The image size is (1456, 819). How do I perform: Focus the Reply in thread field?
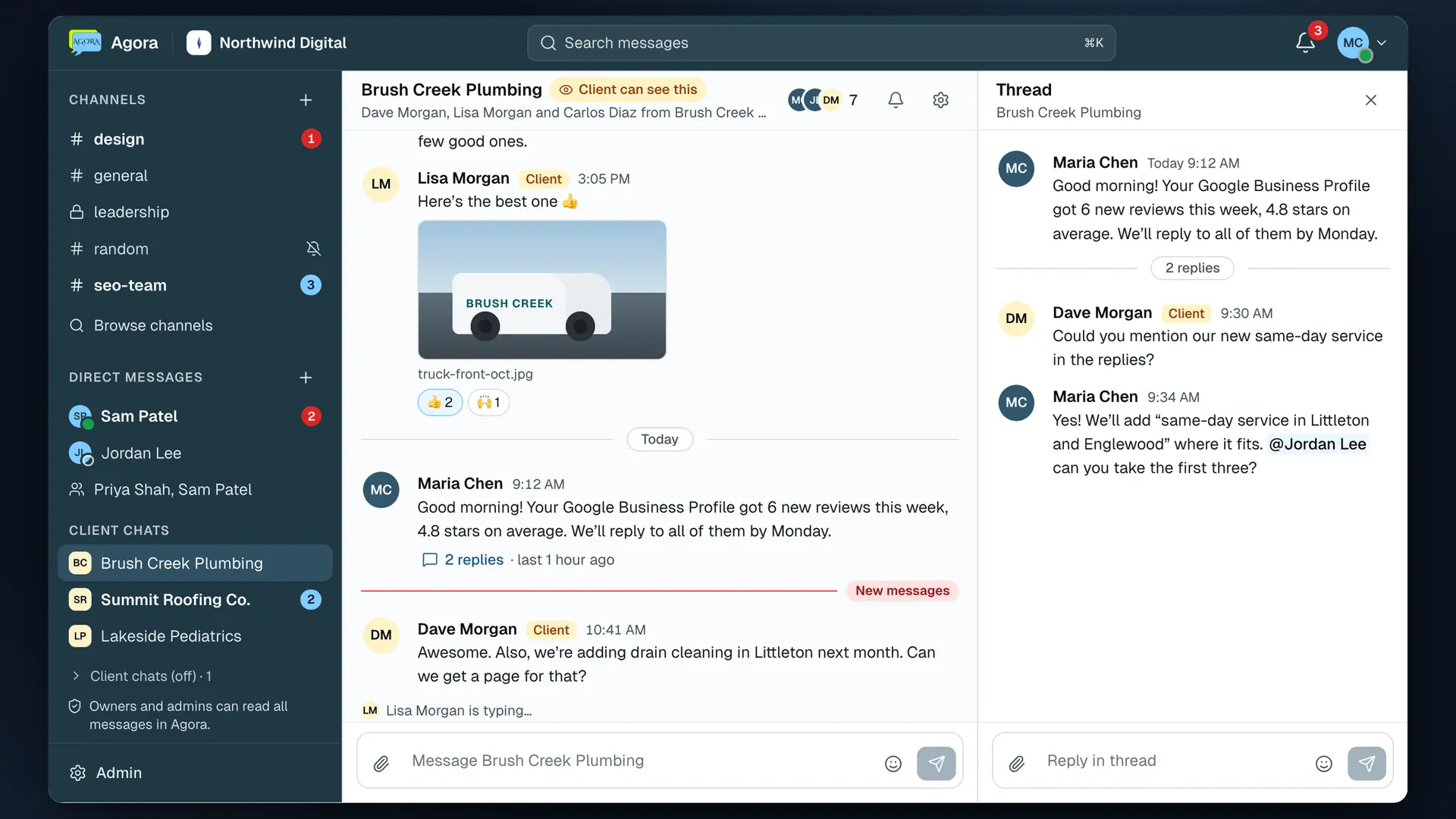tap(1174, 761)
